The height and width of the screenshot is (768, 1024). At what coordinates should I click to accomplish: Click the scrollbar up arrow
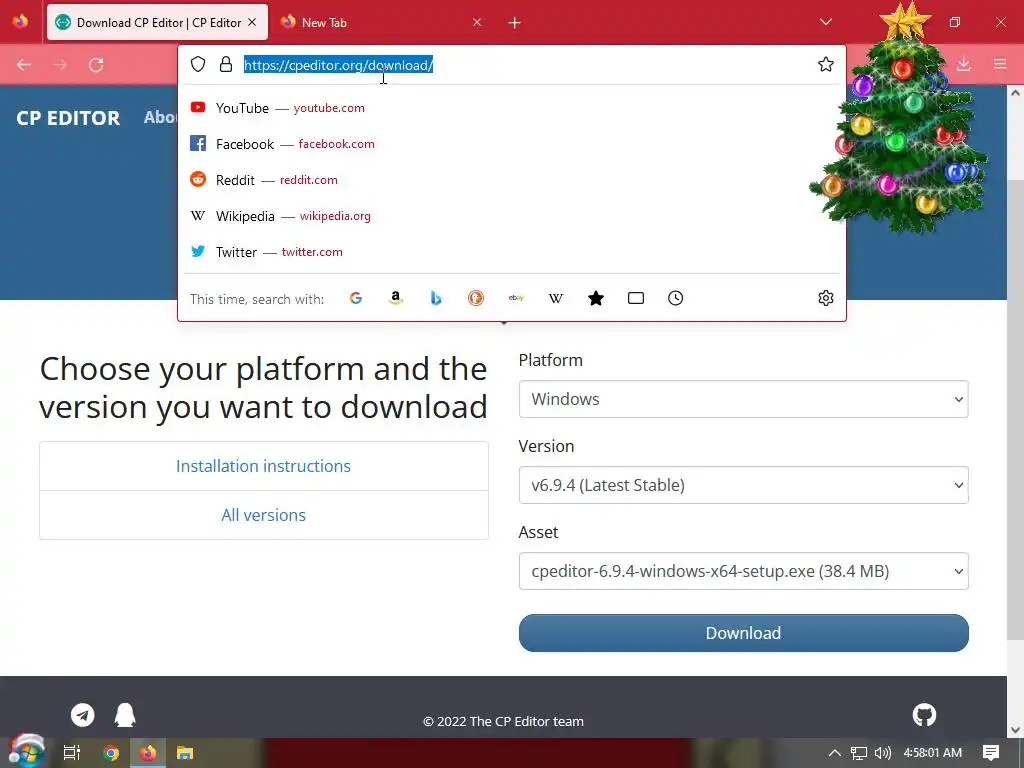[x=1015, y=93]
